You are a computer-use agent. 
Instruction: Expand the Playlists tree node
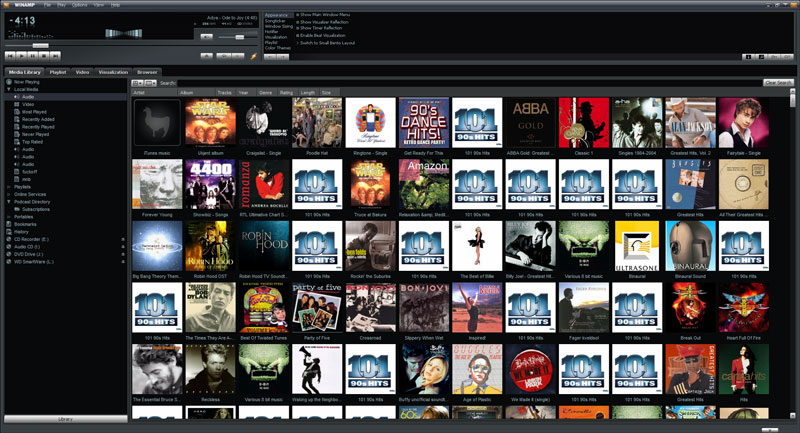(x=9, y=187)
